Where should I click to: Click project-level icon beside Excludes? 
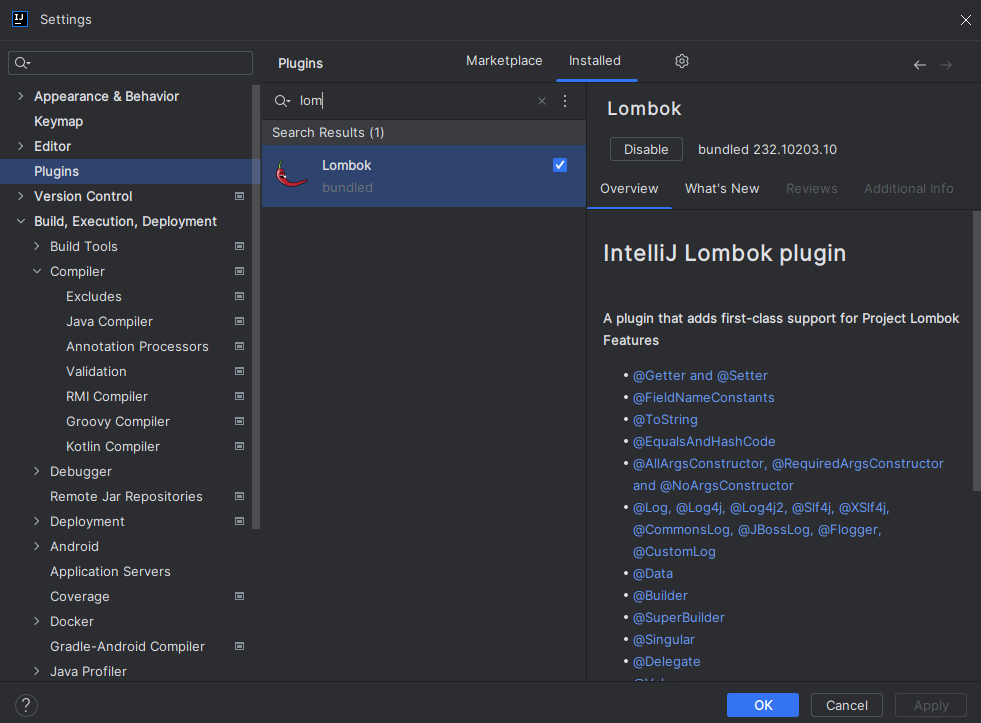tap(239, 296)
